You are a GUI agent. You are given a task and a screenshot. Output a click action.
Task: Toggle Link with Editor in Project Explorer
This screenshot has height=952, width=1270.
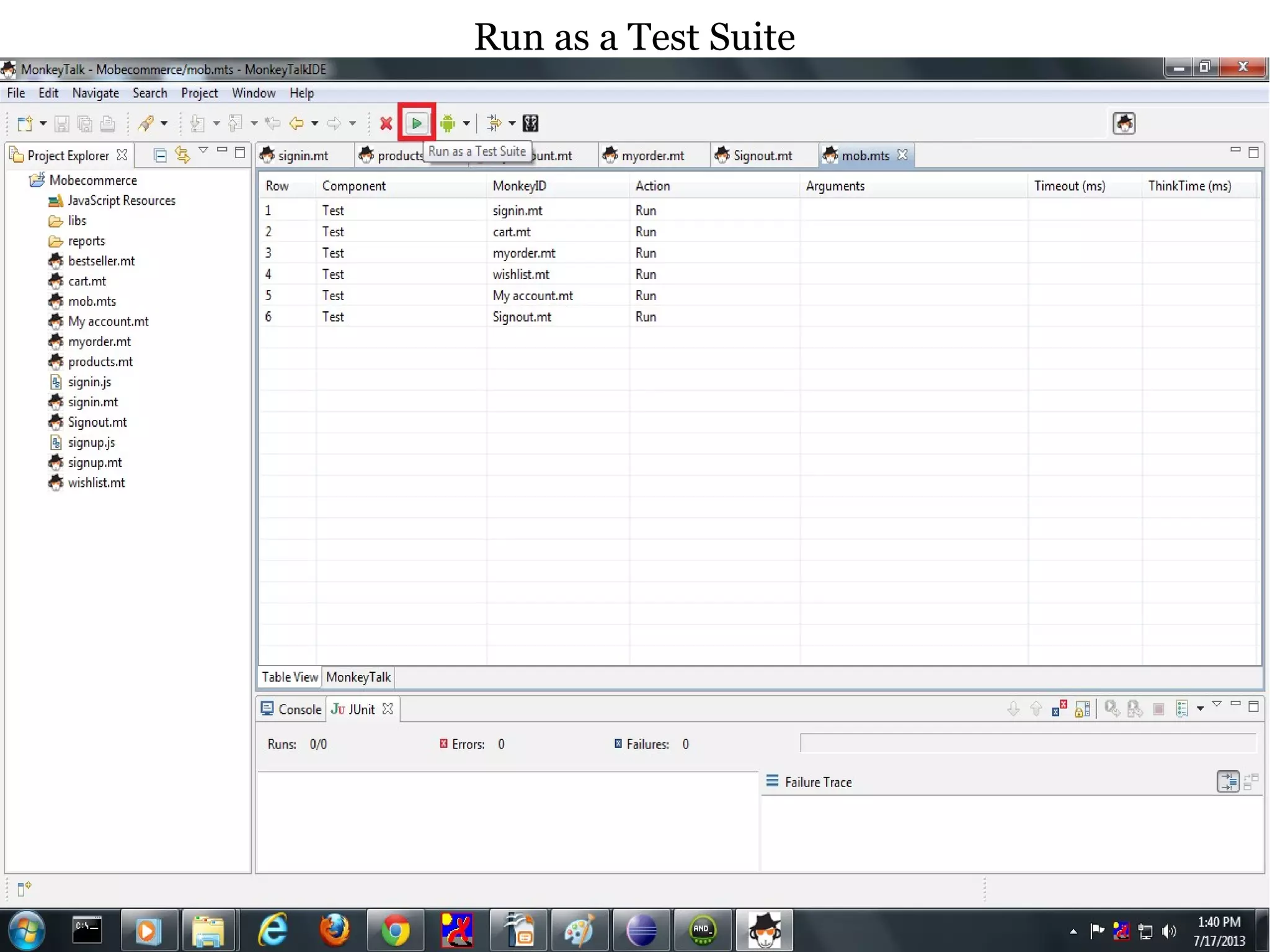point(182,154)
